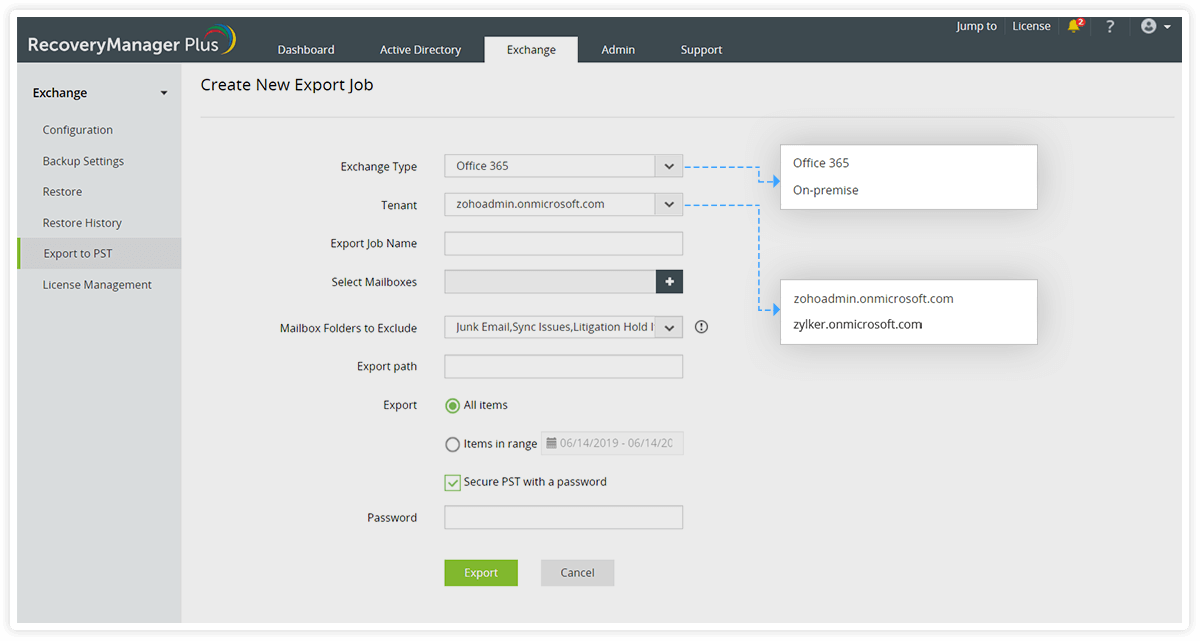Image resolution: width=1200 pixels, height=641 pixels.
Task: Switch to the Dashboard tab
Action: click(305, 49)
